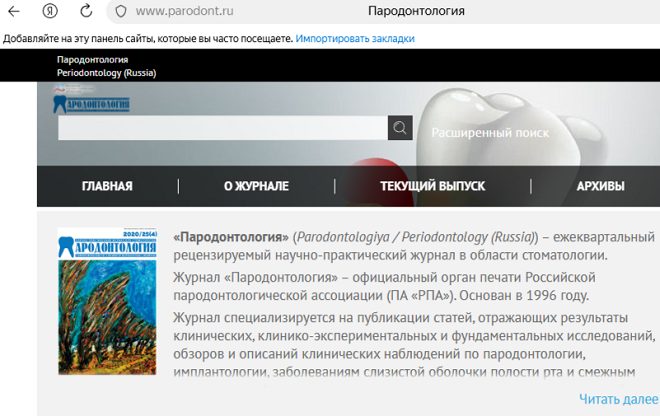The height and width of the screenshot is (416, 660).
Task: Open the АРХИВЫ menu item
Action: [x=601, y=186]
